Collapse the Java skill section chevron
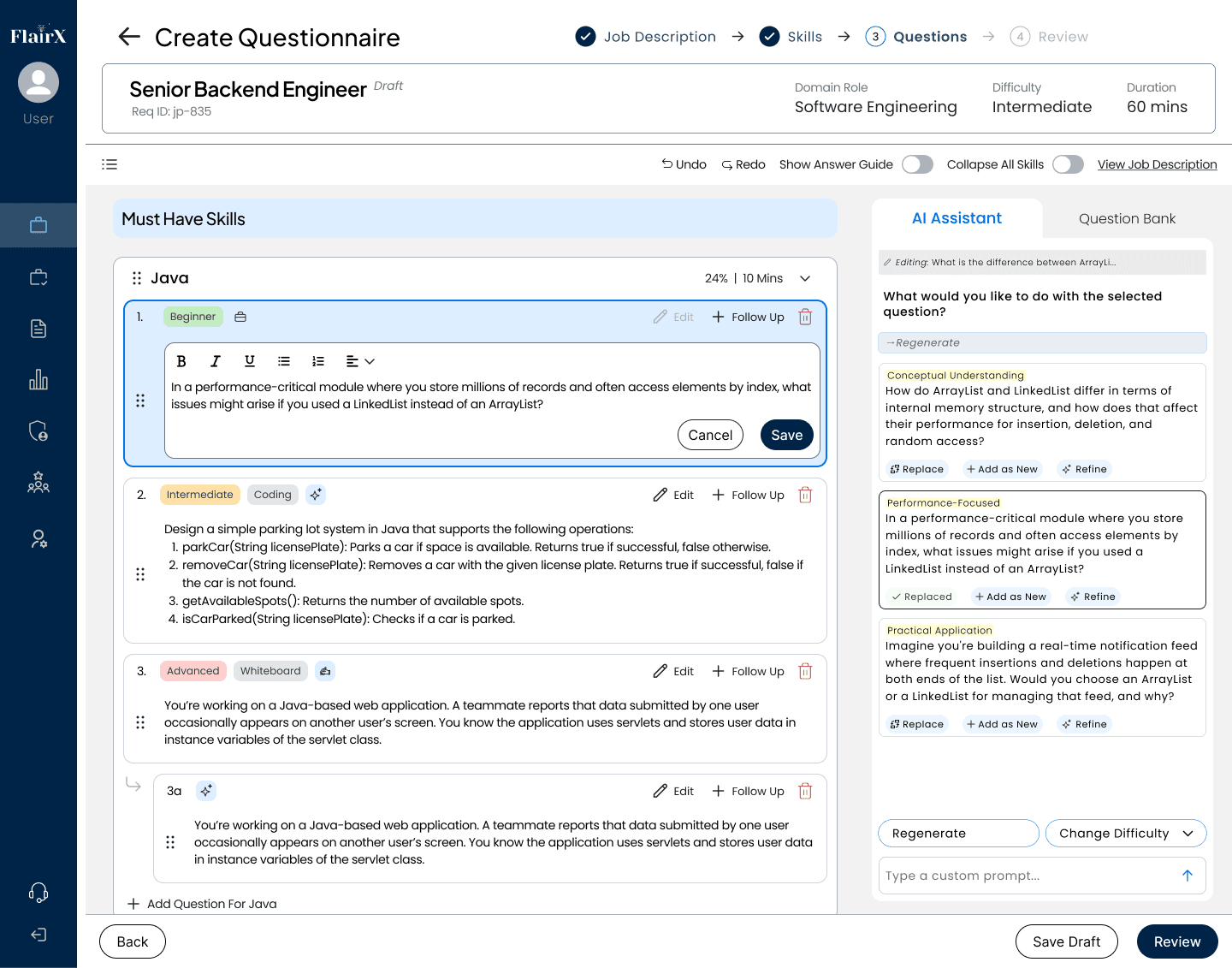The image size is (1232, 968). pyautogui.click(x=805, y=278)
